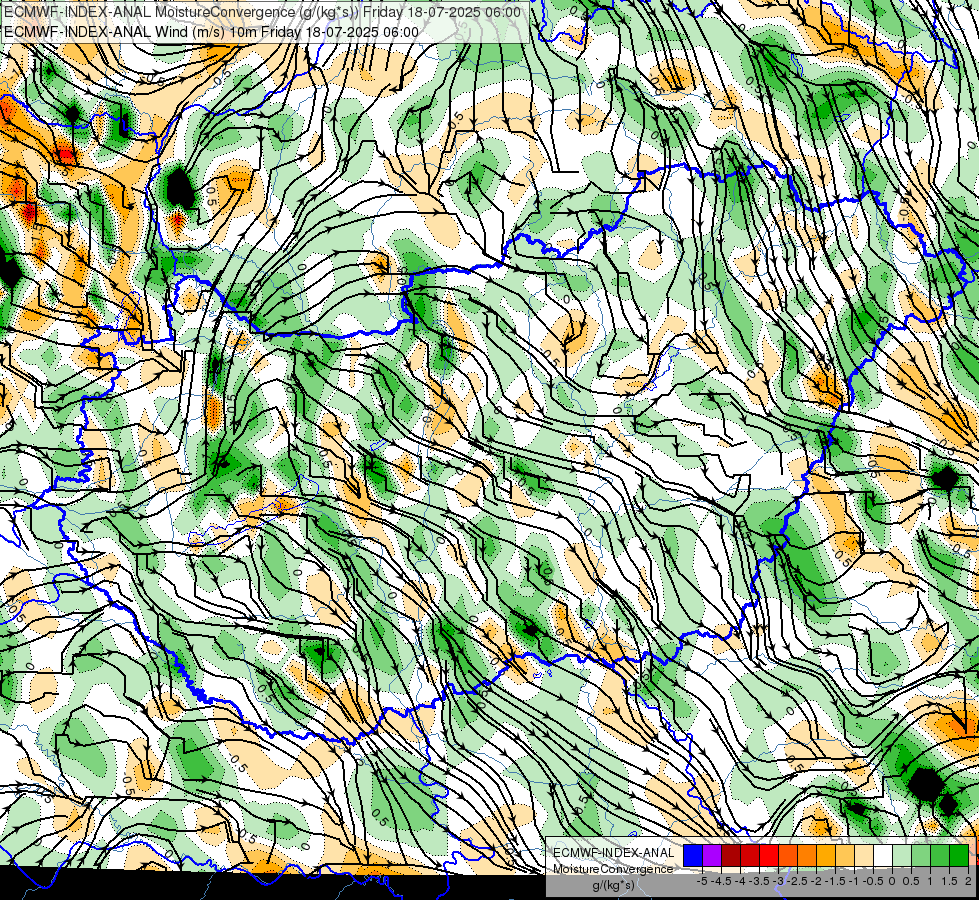The height and width of the screenshot is (900, 979).
Task: Click the -5 tick label on the legend
Action: click(703, 881)
